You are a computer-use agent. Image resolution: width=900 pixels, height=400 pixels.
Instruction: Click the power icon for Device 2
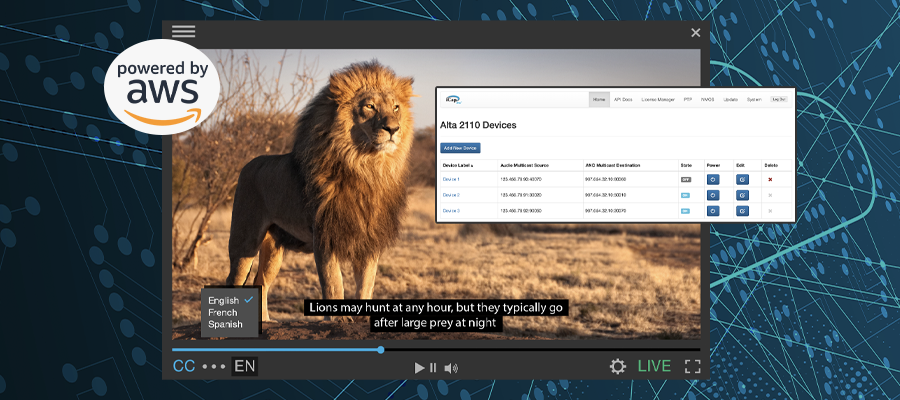713,195
